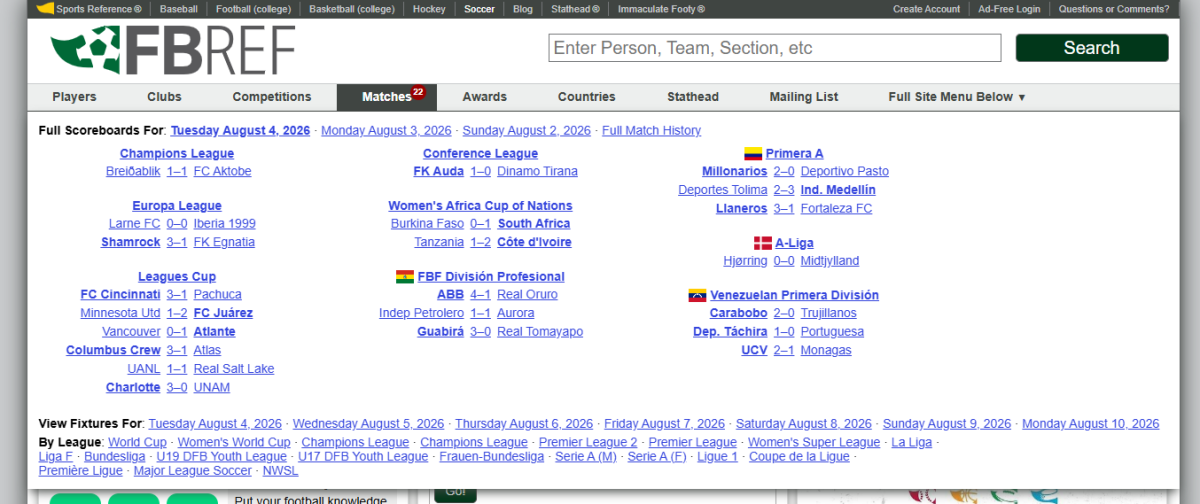
Task: Click Ad-Free Login
Action: [1009, 9]
